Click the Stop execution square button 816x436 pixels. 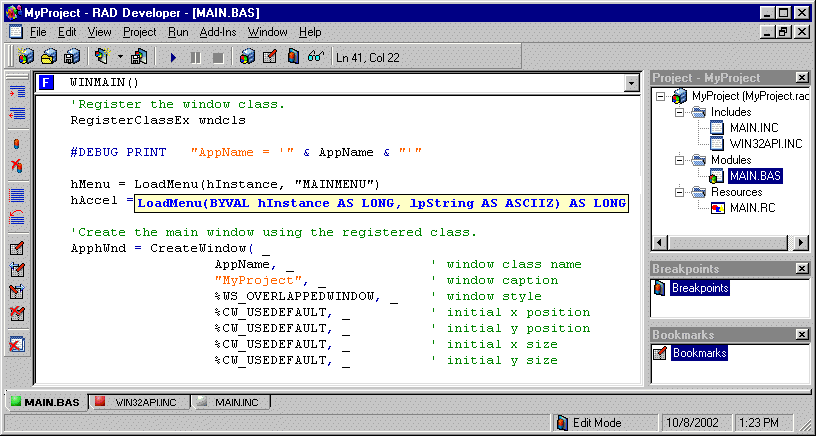tap(218, 57)
